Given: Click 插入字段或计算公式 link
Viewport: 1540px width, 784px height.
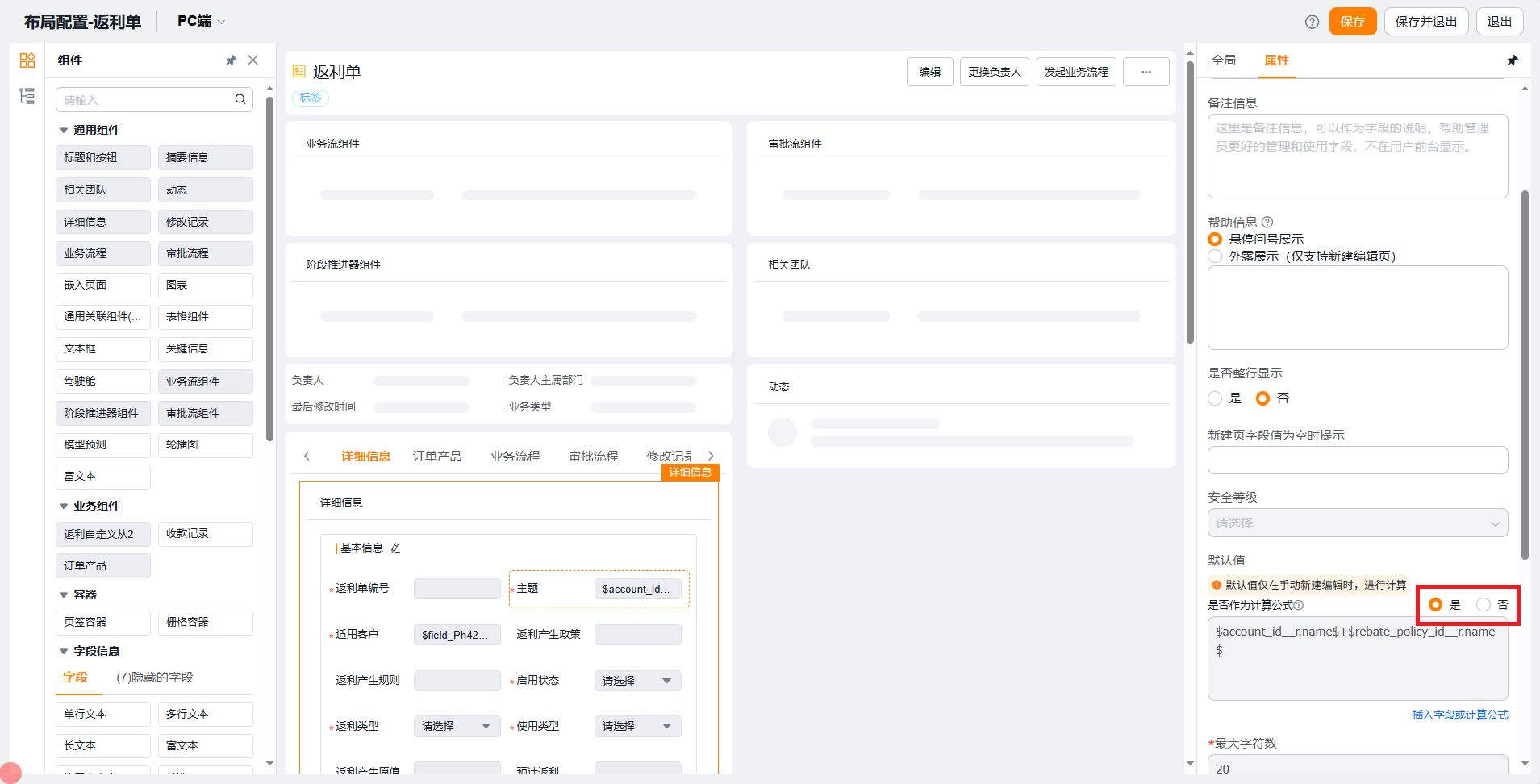Looking at the screenshot, I should [1459, 715].
